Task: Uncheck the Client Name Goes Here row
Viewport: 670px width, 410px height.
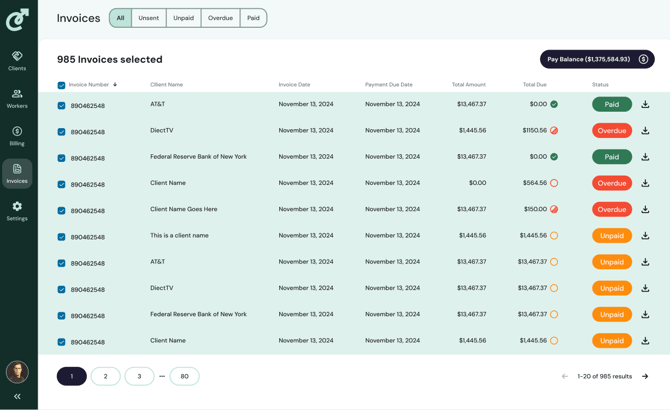Action: click(61, 210)
